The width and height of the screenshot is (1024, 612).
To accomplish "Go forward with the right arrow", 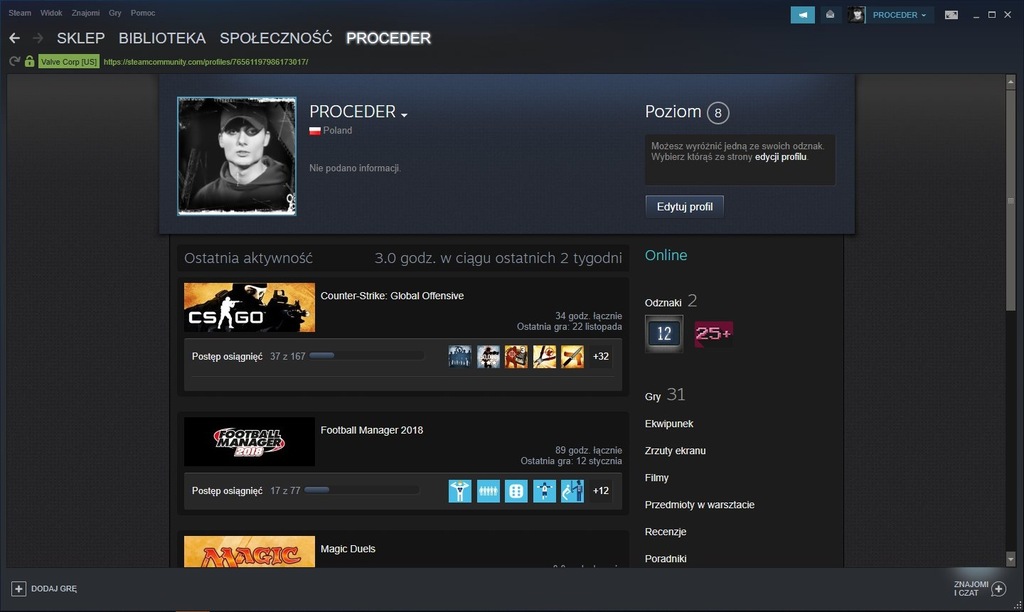I will tap(38, 39).
